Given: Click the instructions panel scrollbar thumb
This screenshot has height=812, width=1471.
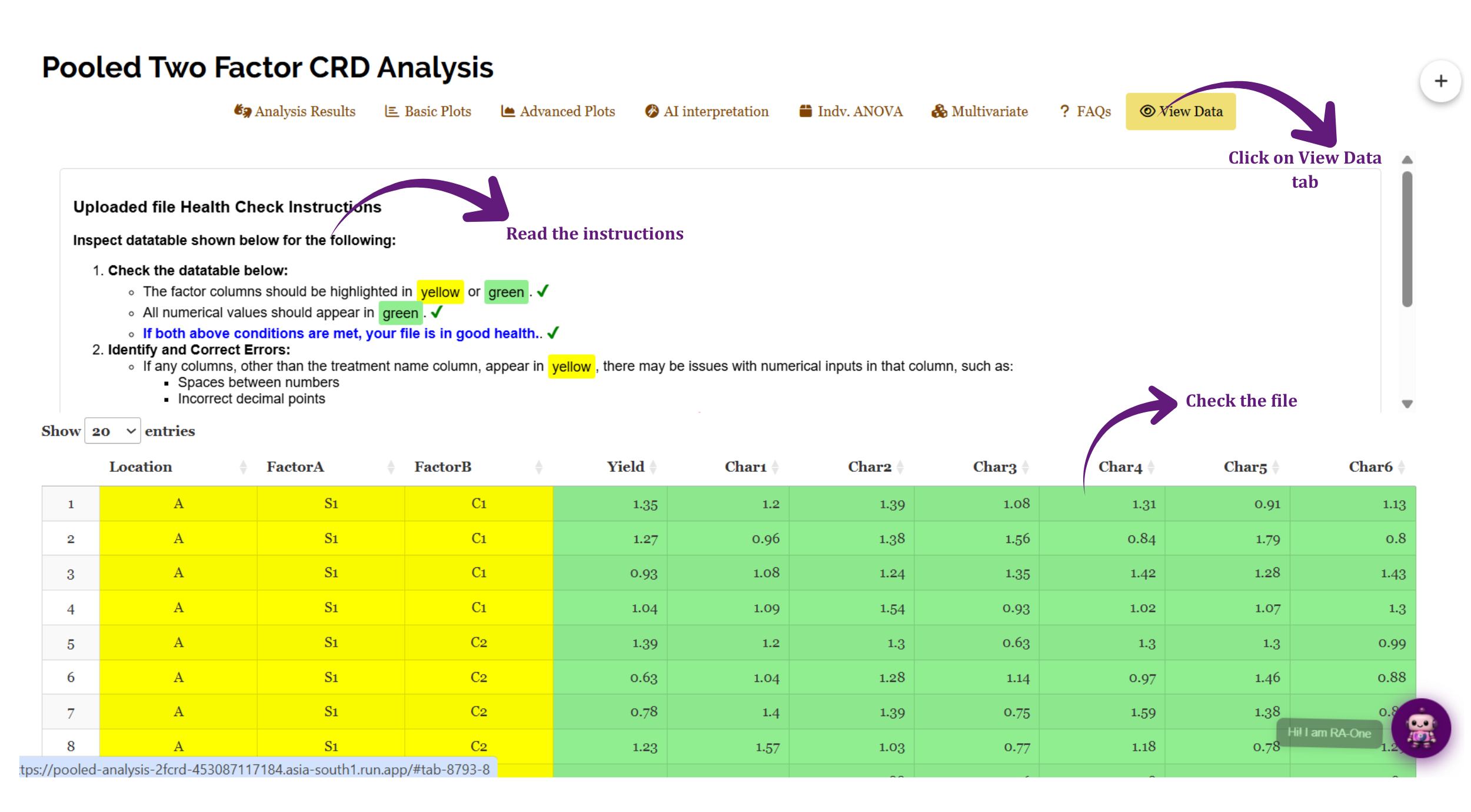Looking at the screenshot, I should point(1407,239).
